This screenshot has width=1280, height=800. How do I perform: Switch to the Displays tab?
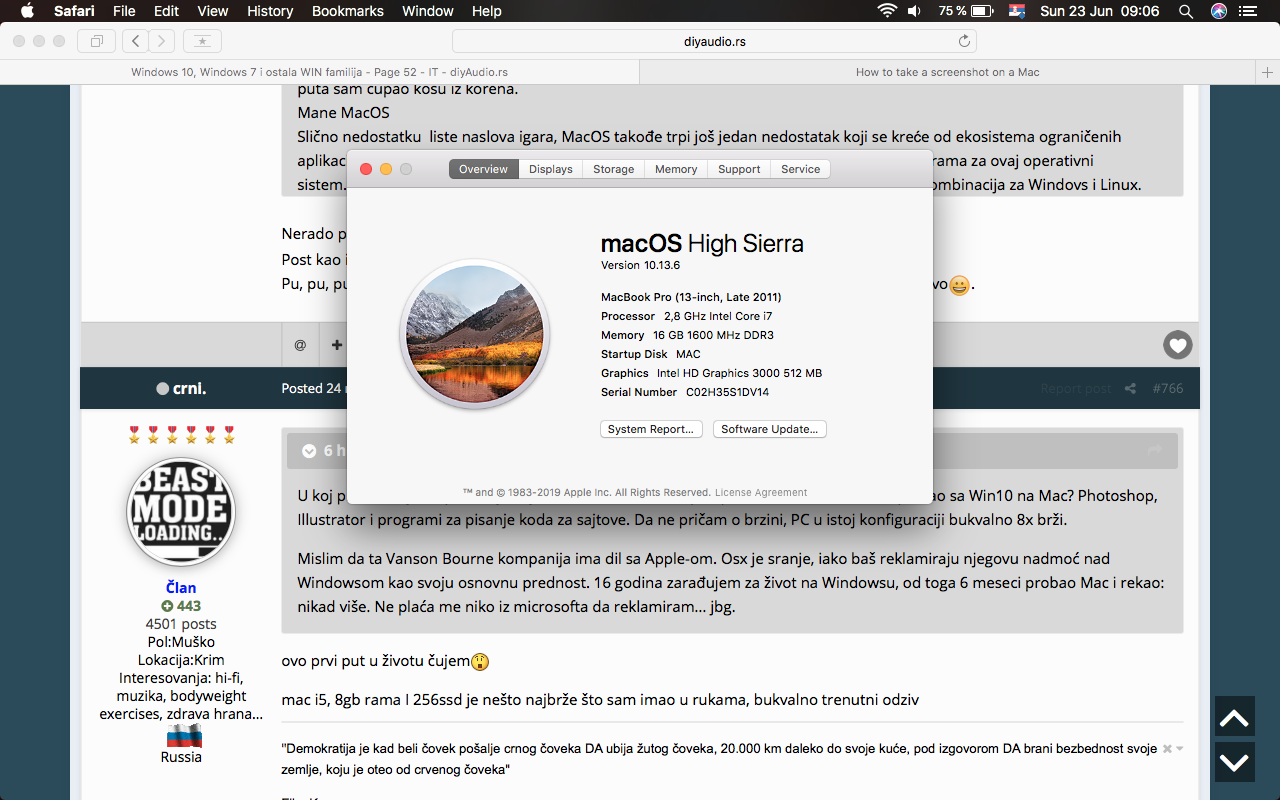point(551,169)
